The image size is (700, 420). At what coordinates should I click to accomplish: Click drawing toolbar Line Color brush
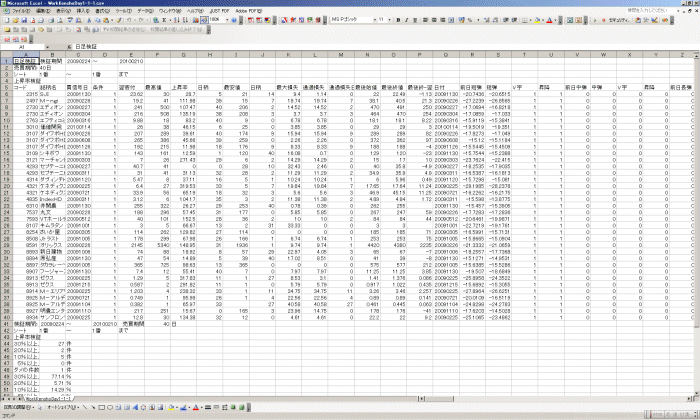point(183,408)
